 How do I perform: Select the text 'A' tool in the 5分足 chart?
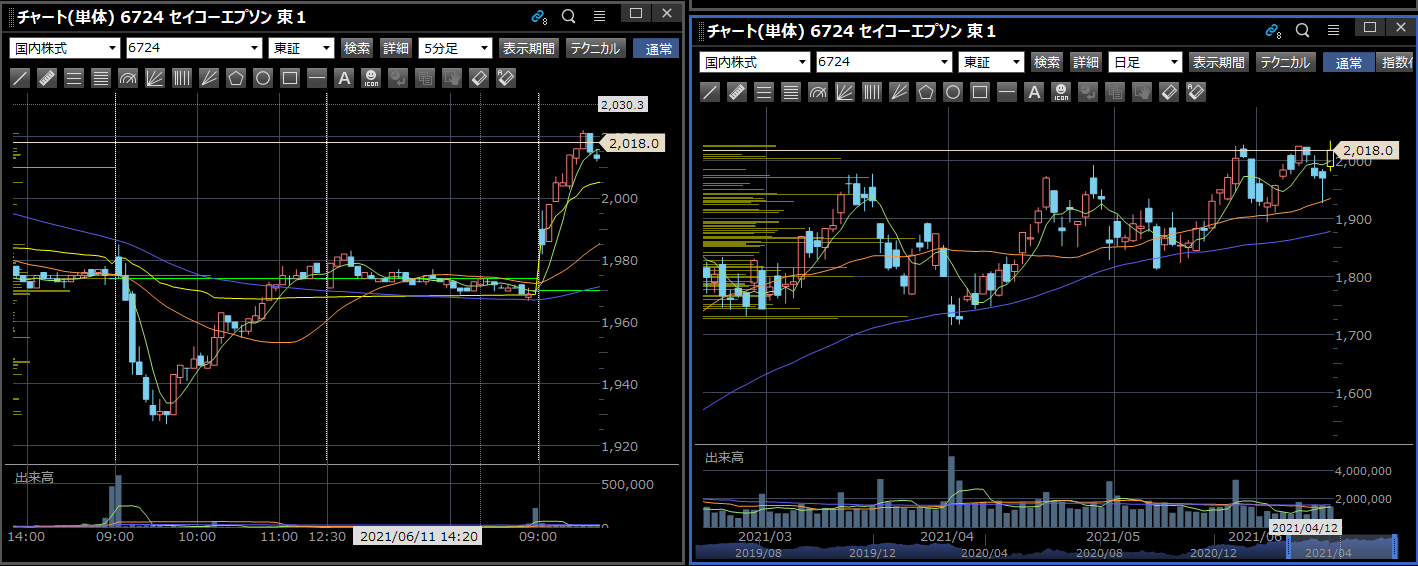pos(344,78)
